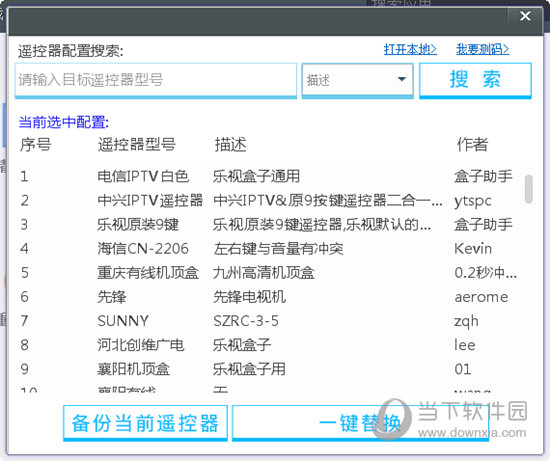The image size is (550, 461).
Task: Click description 九州高清机顶盒
Action: click(264, 273)
